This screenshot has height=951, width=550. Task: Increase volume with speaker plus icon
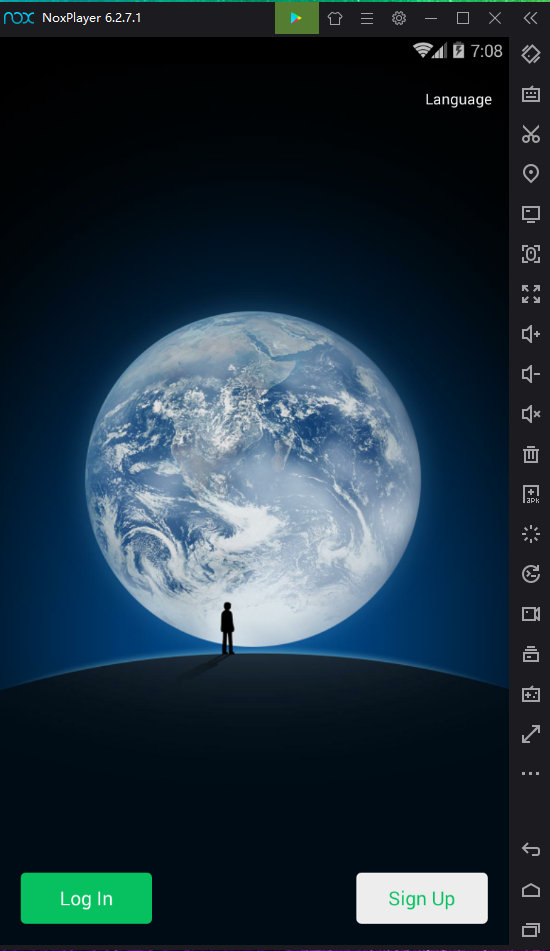[x=531, y=334]
